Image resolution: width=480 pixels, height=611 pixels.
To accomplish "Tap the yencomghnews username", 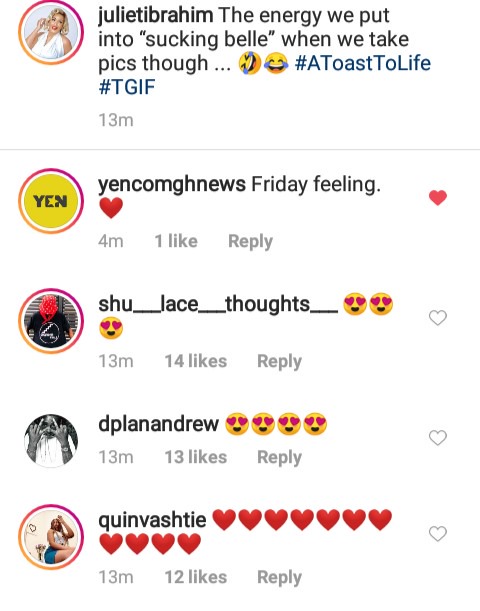I will point(172,184).
